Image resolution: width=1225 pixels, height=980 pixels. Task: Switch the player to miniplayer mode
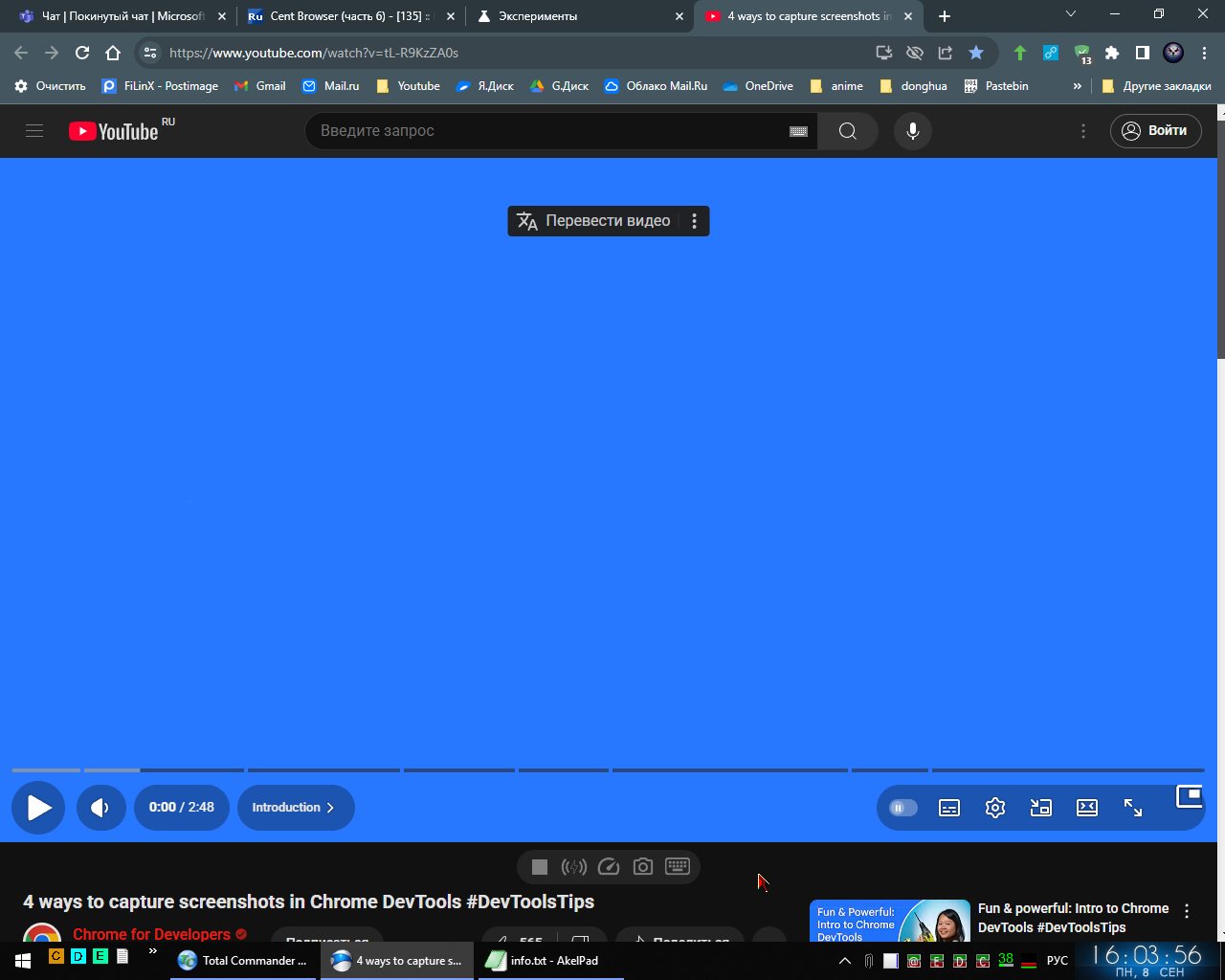tap(1041, 808)
